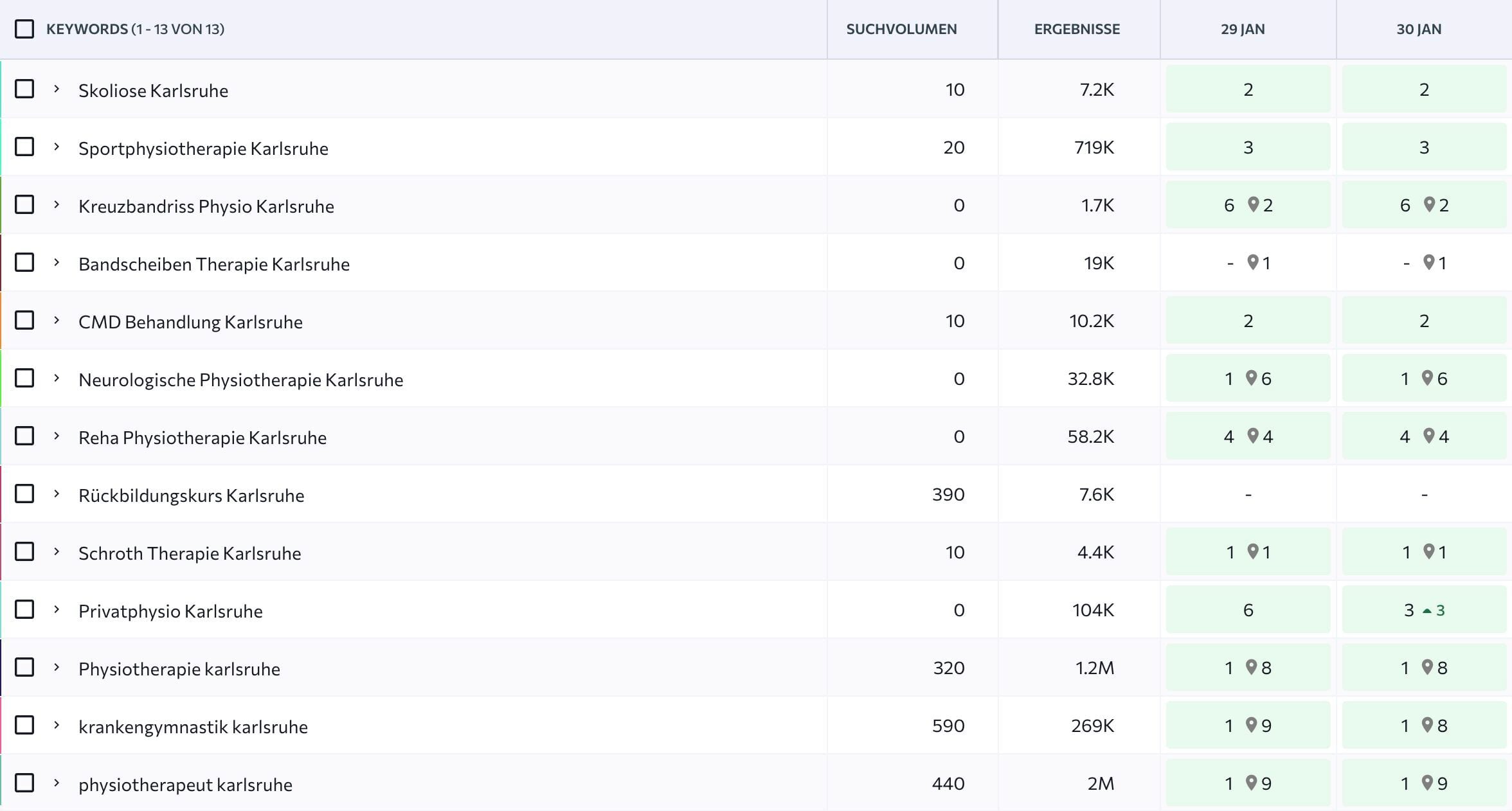The width and height of the screenshot is (1512, 811).
Task: Select checkbox for Rückbildungskurs Karlsruhe row
Action: [24, 494]
